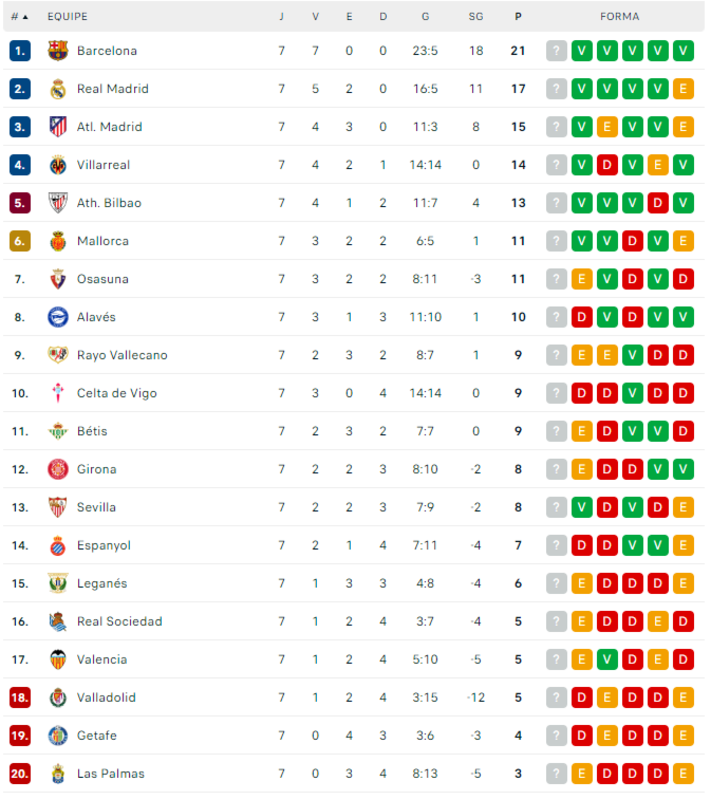The image size is (711, 800).
Task: Click the Alavés blue round crest
Action: pyautogui.click(x=58, y=317)
